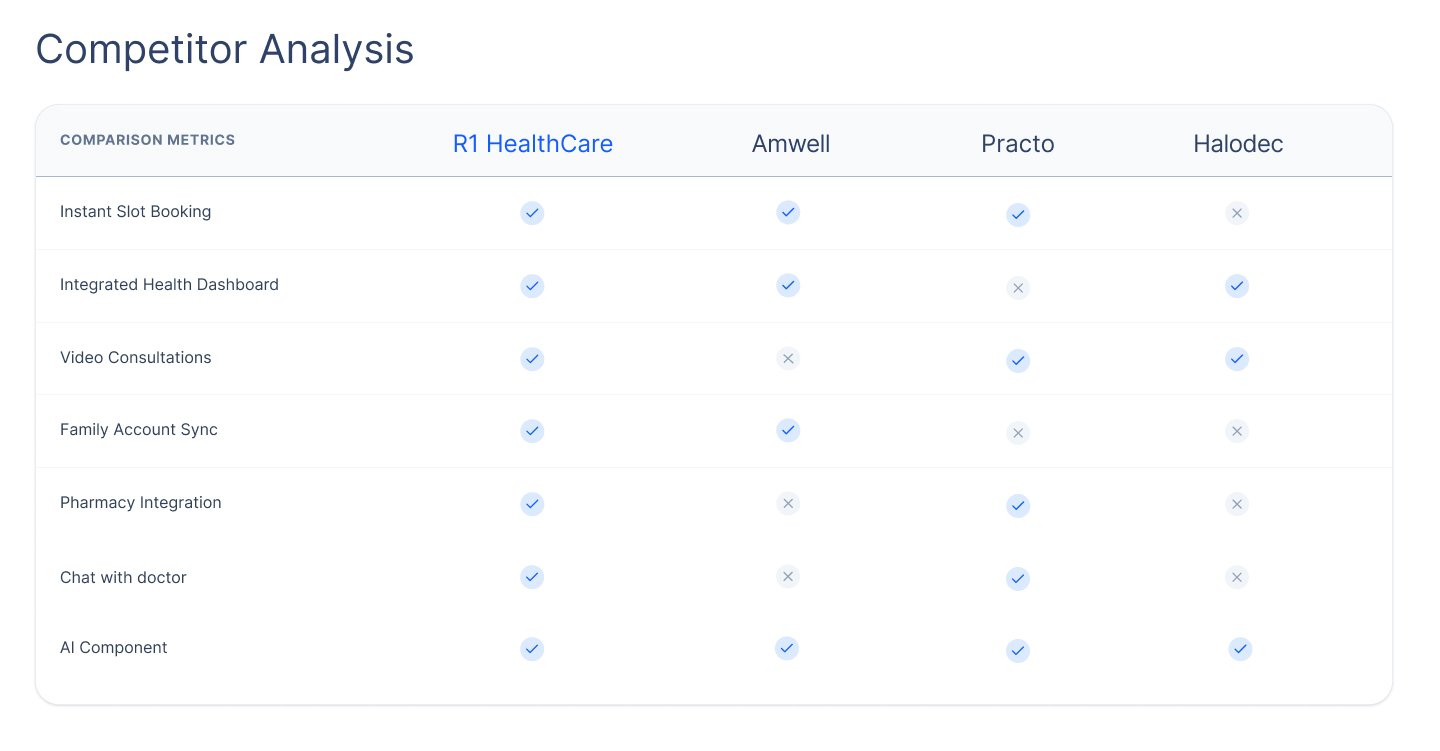
Task: Click Amwell Video Consultations cross icon
Action: click(788, 358)
